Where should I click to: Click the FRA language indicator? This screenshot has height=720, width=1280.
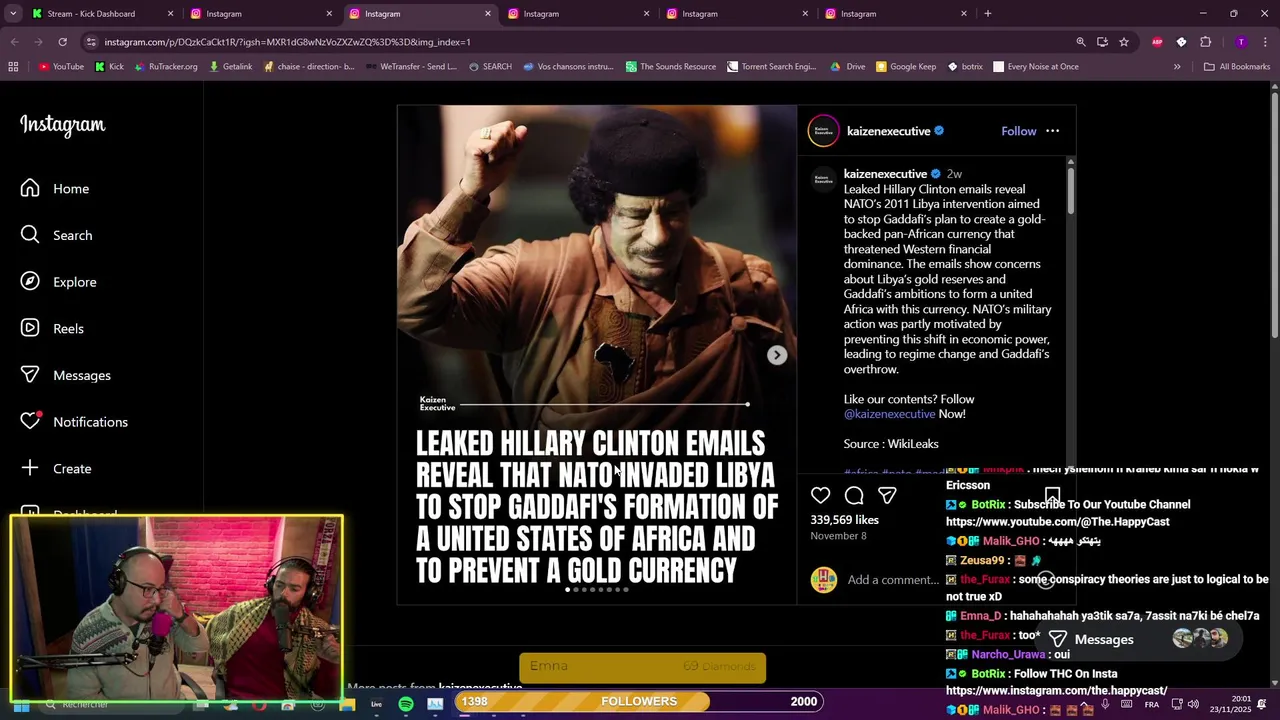click(x=1152, y=704)
